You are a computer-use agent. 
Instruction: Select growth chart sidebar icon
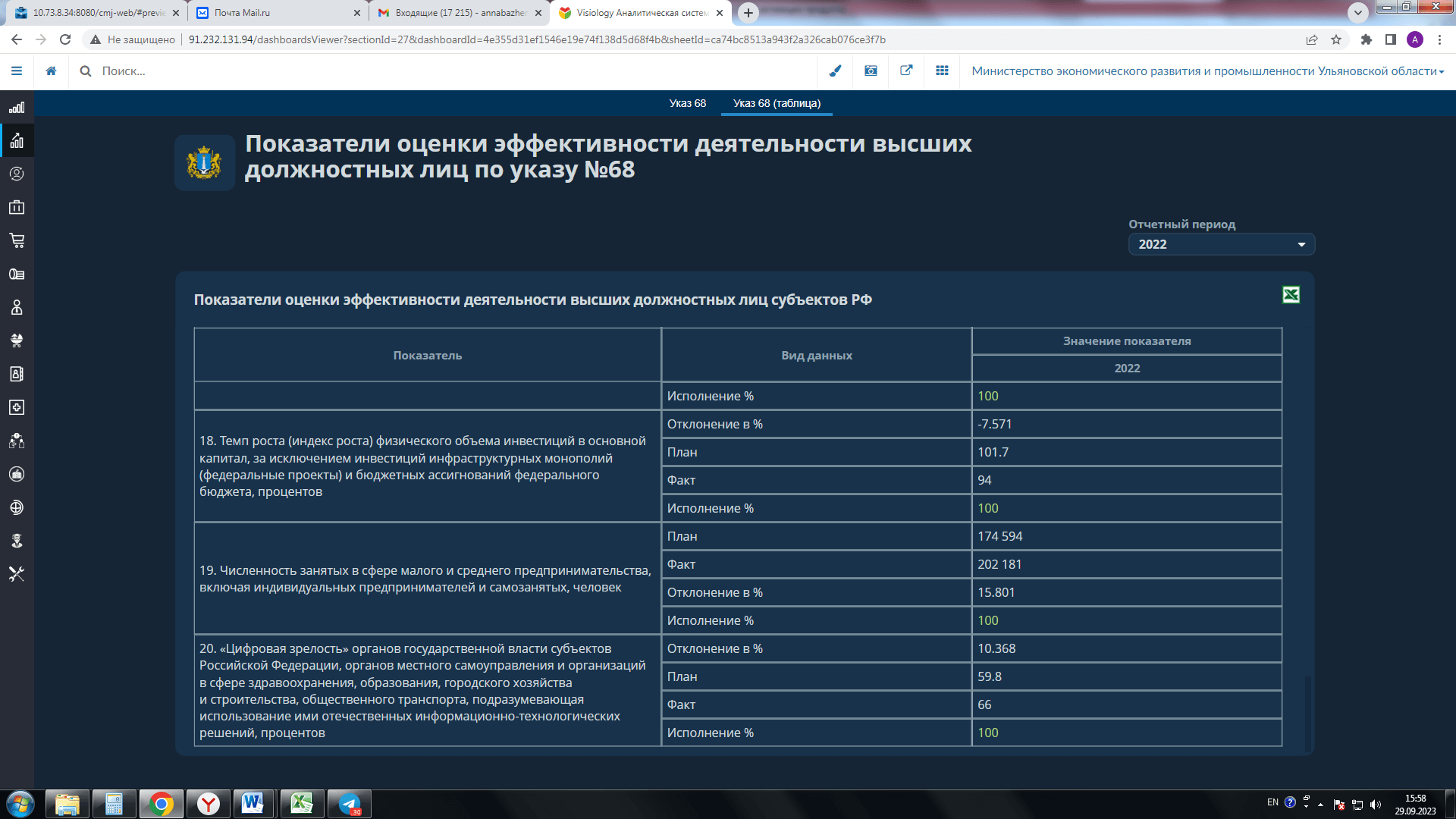coord(17,140)
